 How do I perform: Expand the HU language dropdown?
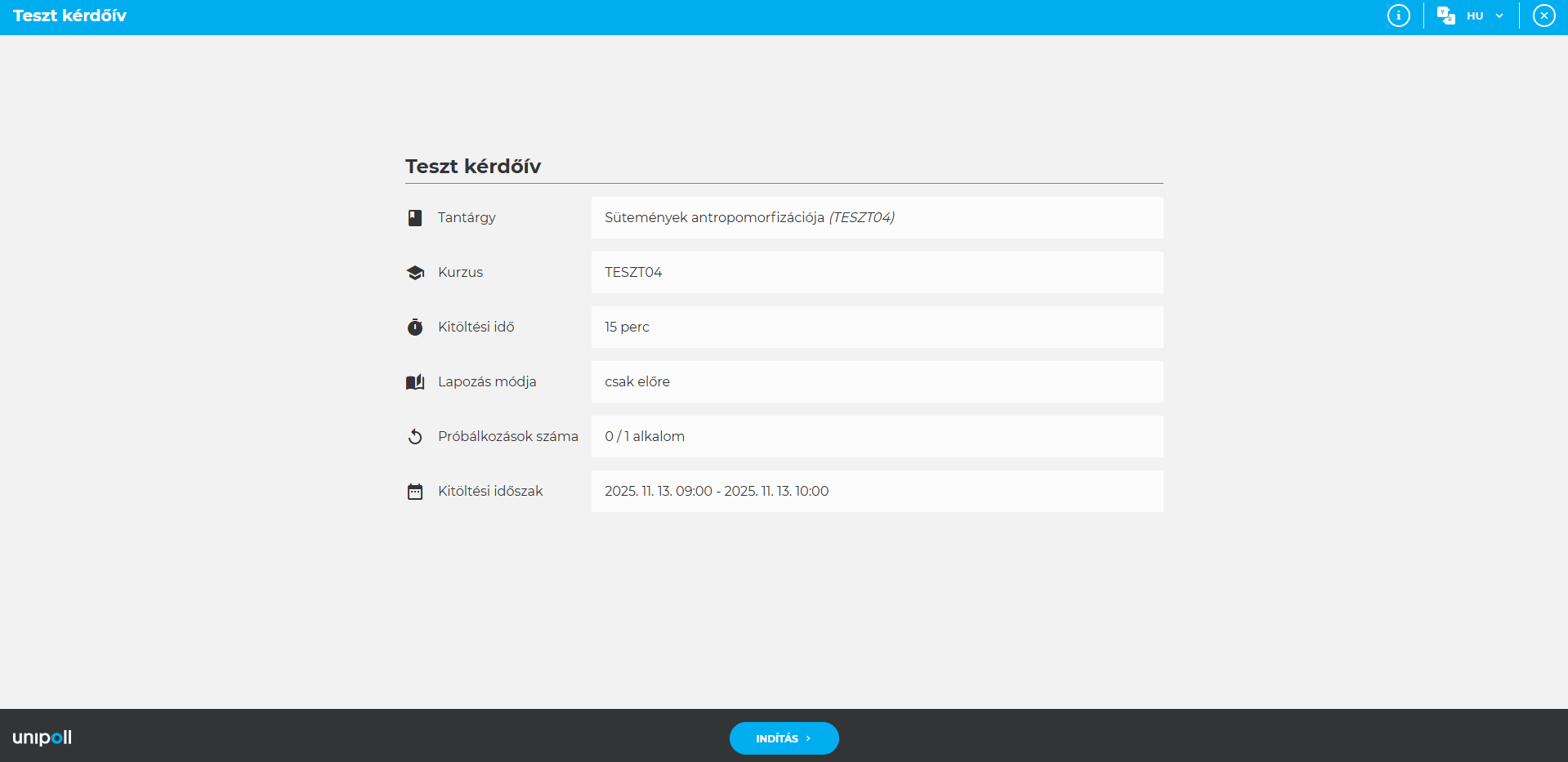[x=1485, y=16]
